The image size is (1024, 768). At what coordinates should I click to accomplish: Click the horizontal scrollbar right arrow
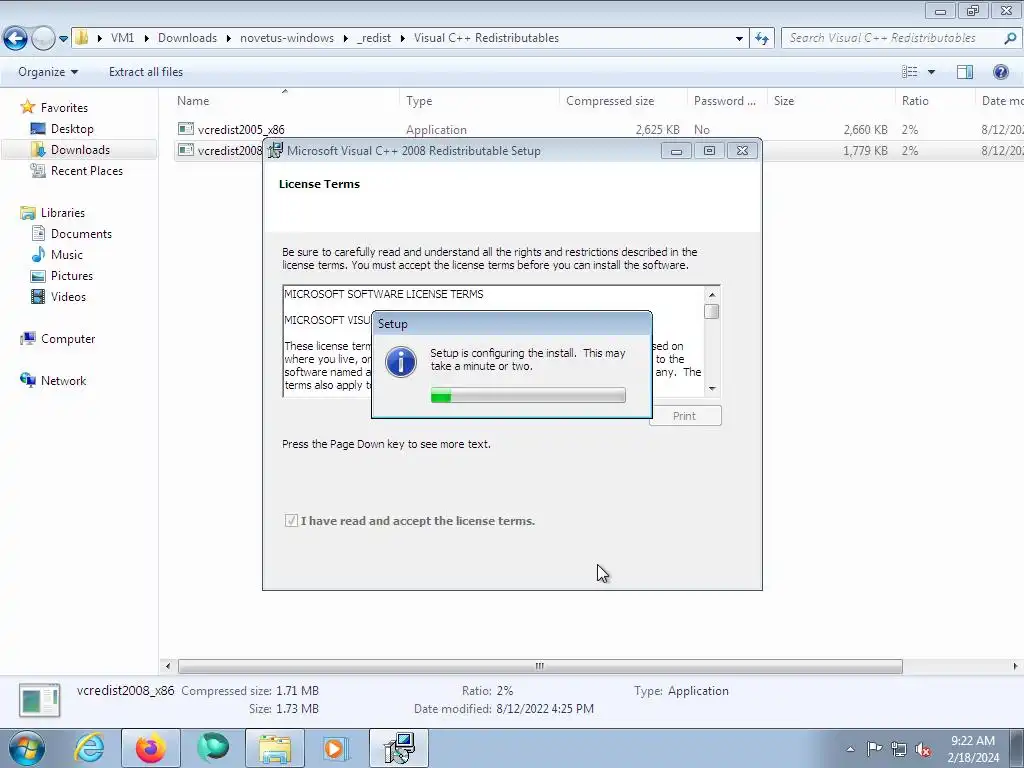tap(1015, 666)
